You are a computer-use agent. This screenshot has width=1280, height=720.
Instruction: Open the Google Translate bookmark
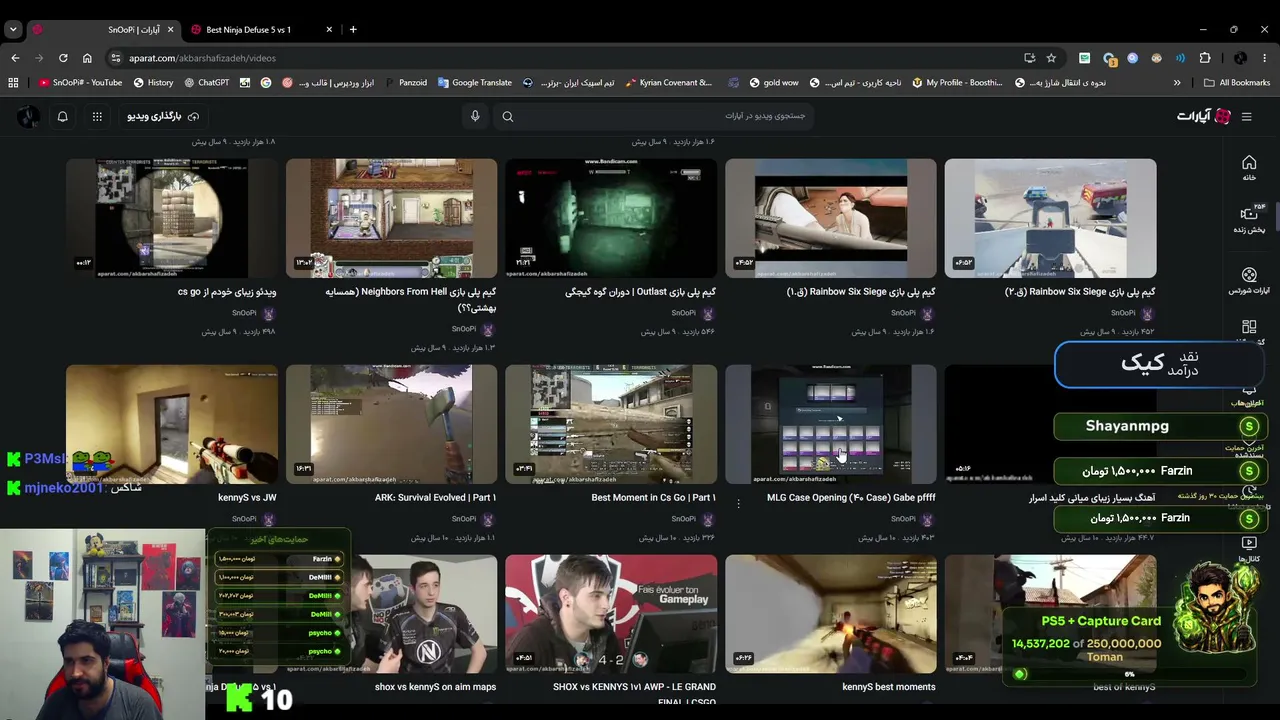[x=474, y=83]
